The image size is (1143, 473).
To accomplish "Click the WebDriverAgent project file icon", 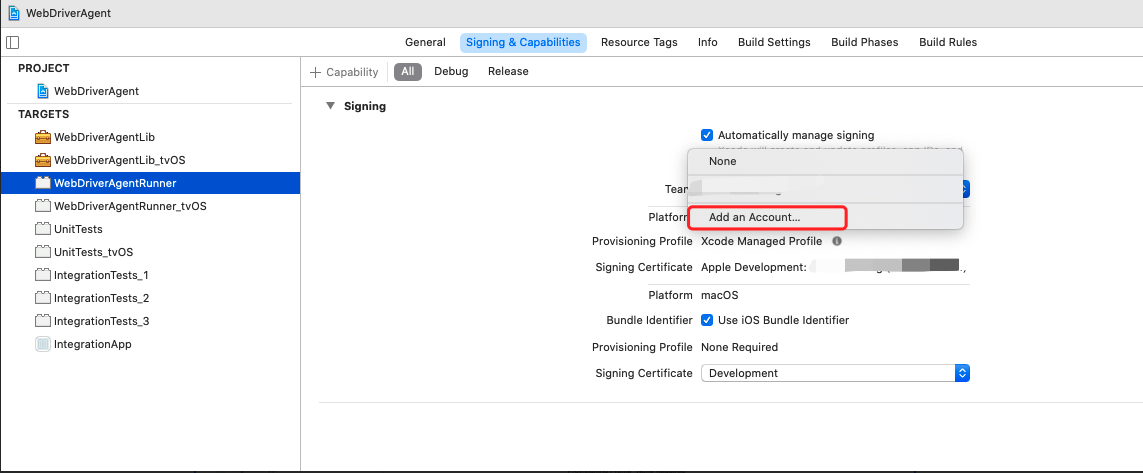I will (x=42, y=91).
